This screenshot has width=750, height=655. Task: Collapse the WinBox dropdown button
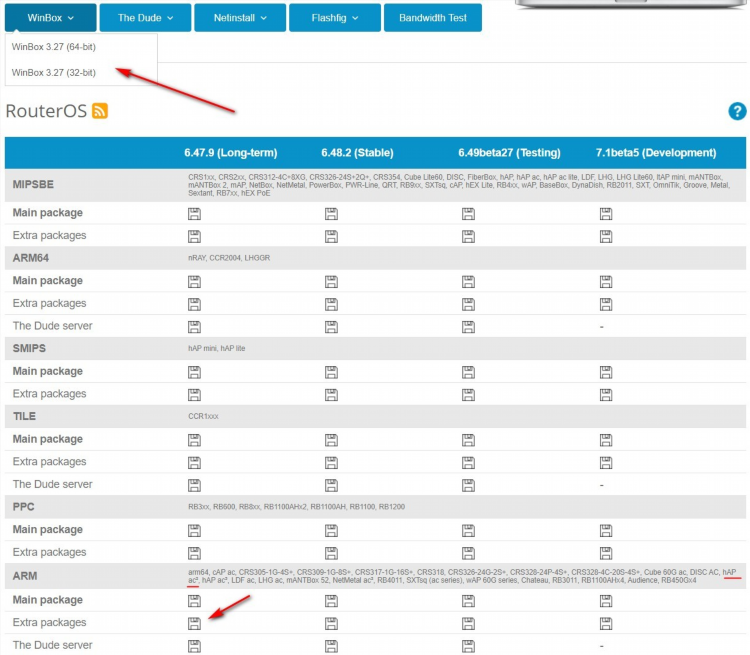[51, 18]
